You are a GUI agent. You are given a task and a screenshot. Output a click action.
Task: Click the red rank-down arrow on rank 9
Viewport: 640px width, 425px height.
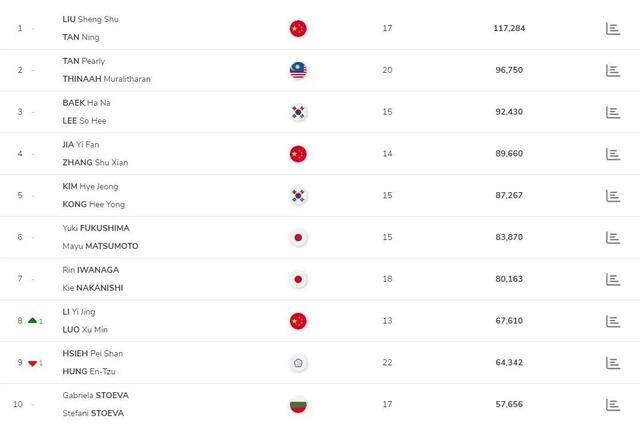[33, 362]
